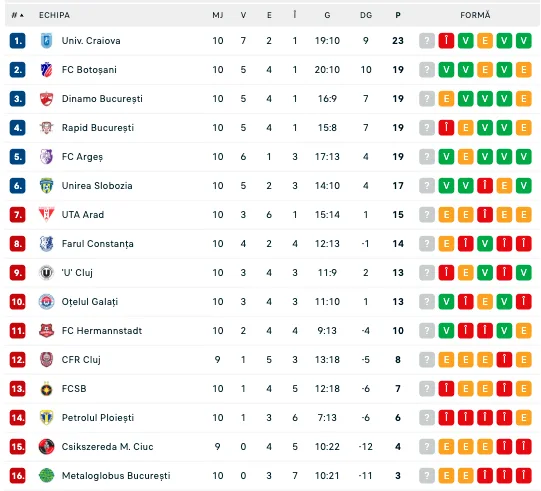Click the UTA Arad club crest
The width and height of the screenshot is (541, 491).
point(46,215)
